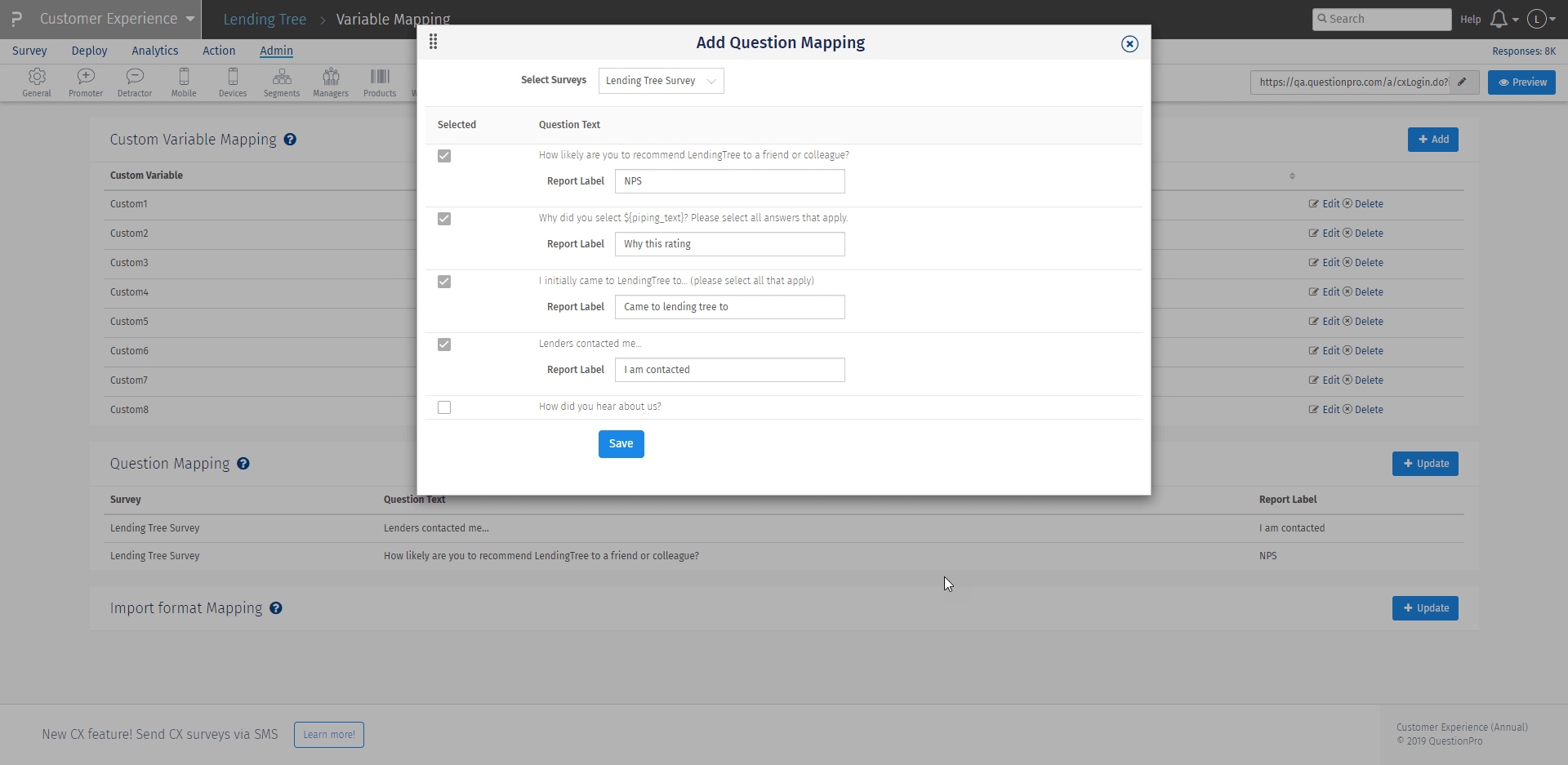
Task: Switch to the Deploy tab
Action: [89, 51]
